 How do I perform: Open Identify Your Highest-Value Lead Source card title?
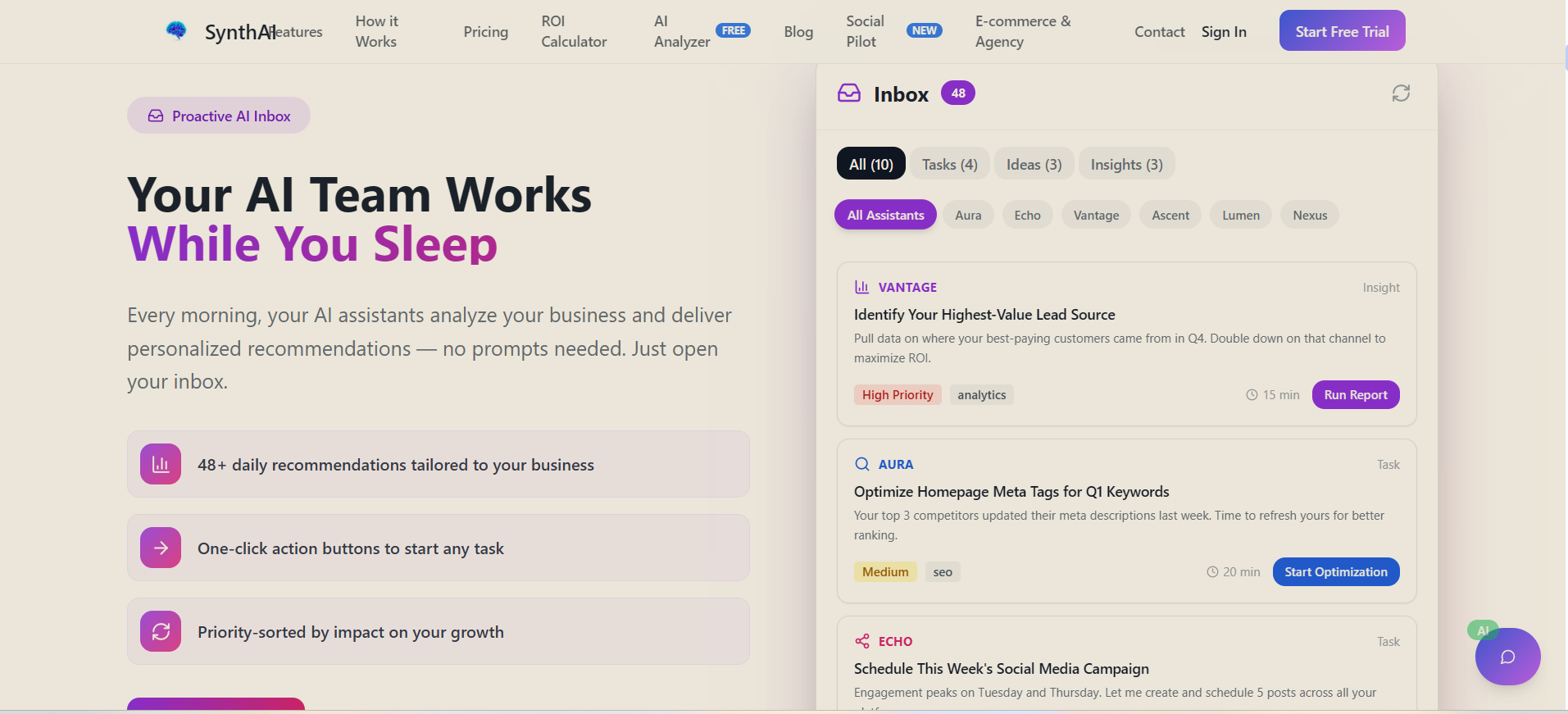click(984, 315)
